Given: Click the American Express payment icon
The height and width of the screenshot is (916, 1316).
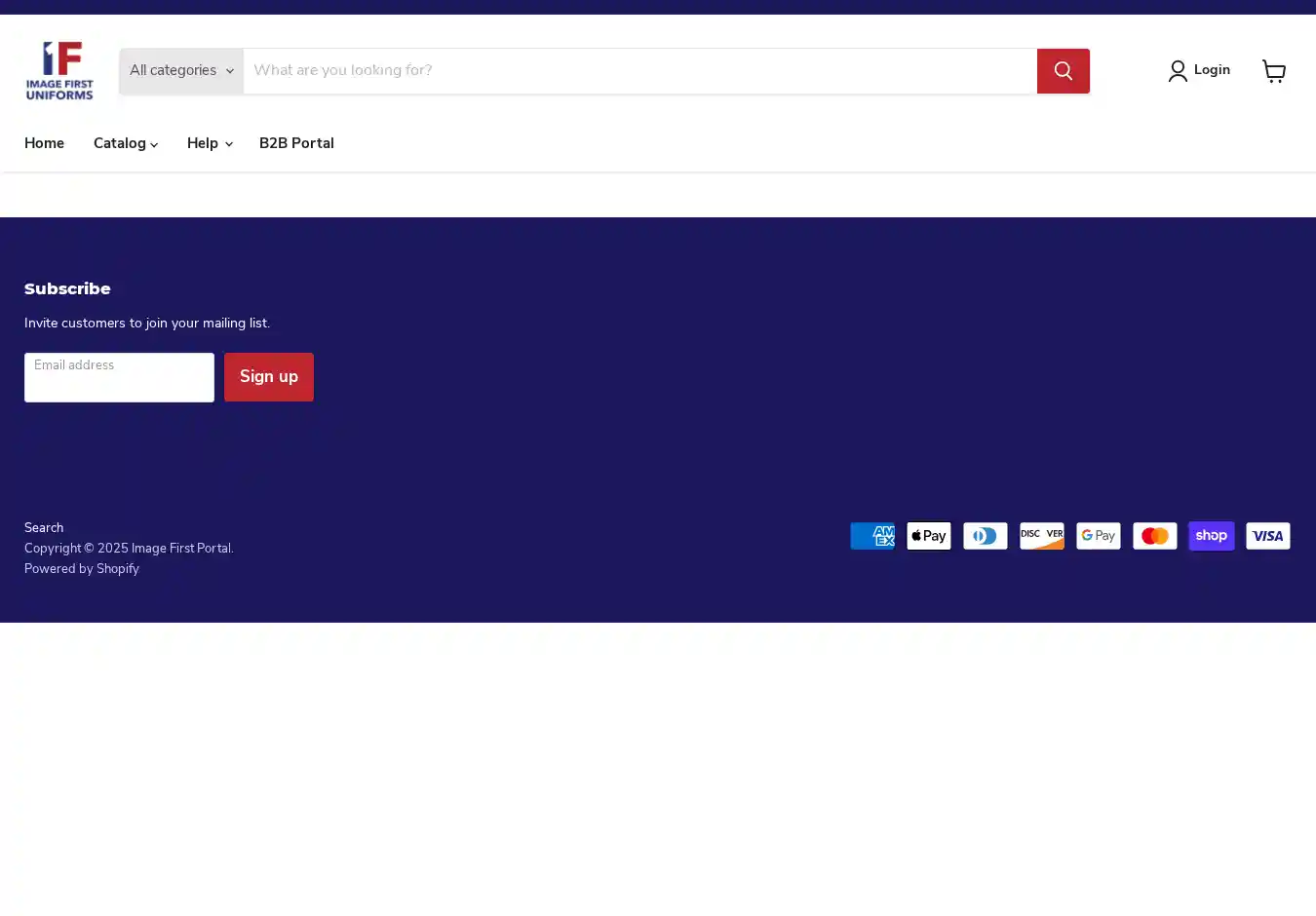Looking at the screenshot, I should click(871, 536).
